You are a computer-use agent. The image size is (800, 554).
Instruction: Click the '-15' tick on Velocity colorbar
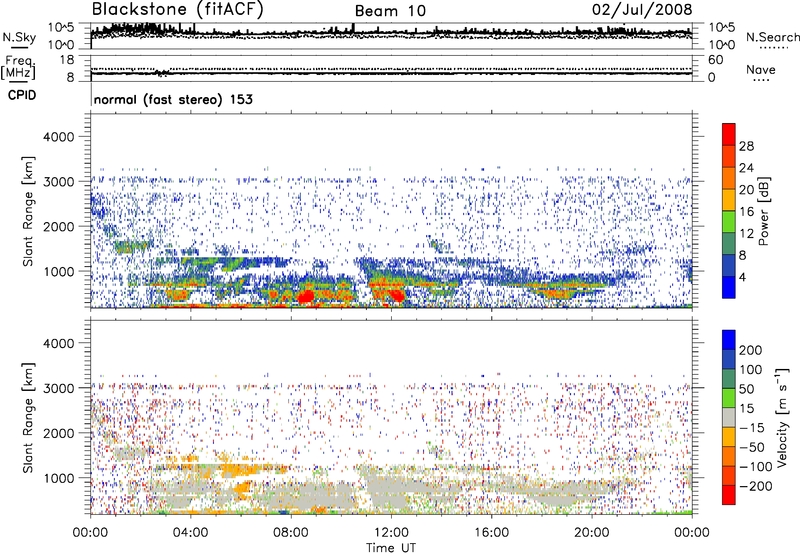752,427
